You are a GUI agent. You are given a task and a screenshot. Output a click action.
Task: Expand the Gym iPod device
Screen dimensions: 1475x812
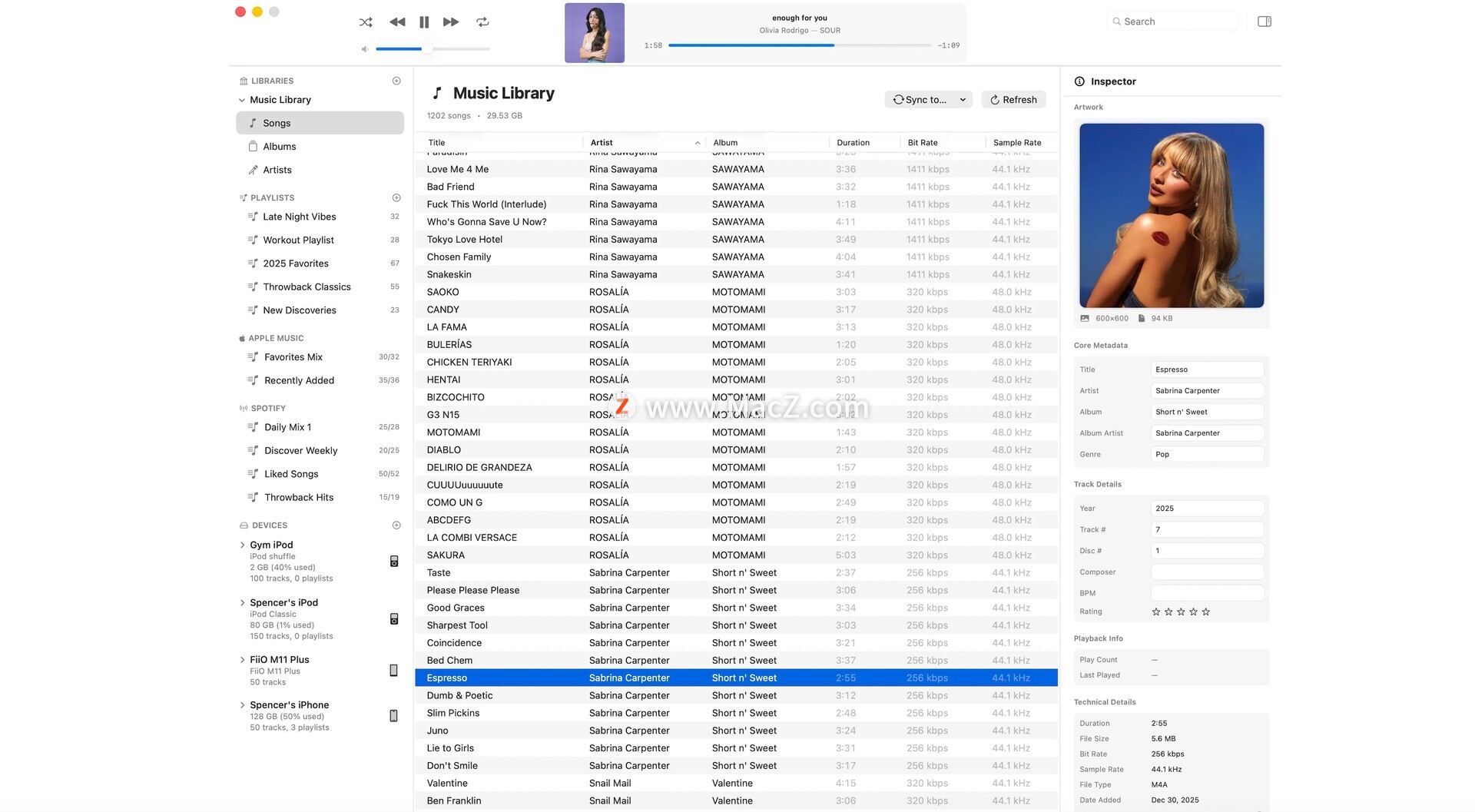[242, 545]
